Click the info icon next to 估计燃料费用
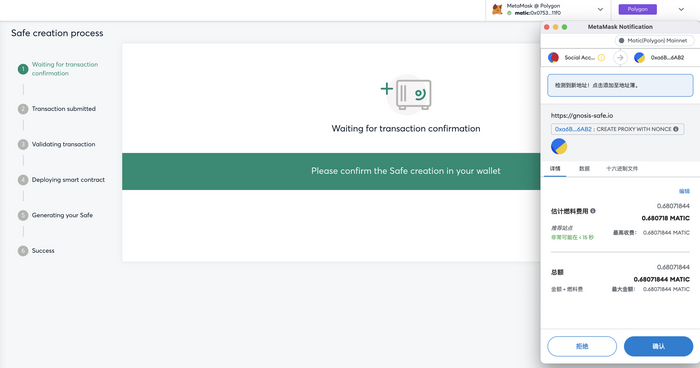 [593, 211]
